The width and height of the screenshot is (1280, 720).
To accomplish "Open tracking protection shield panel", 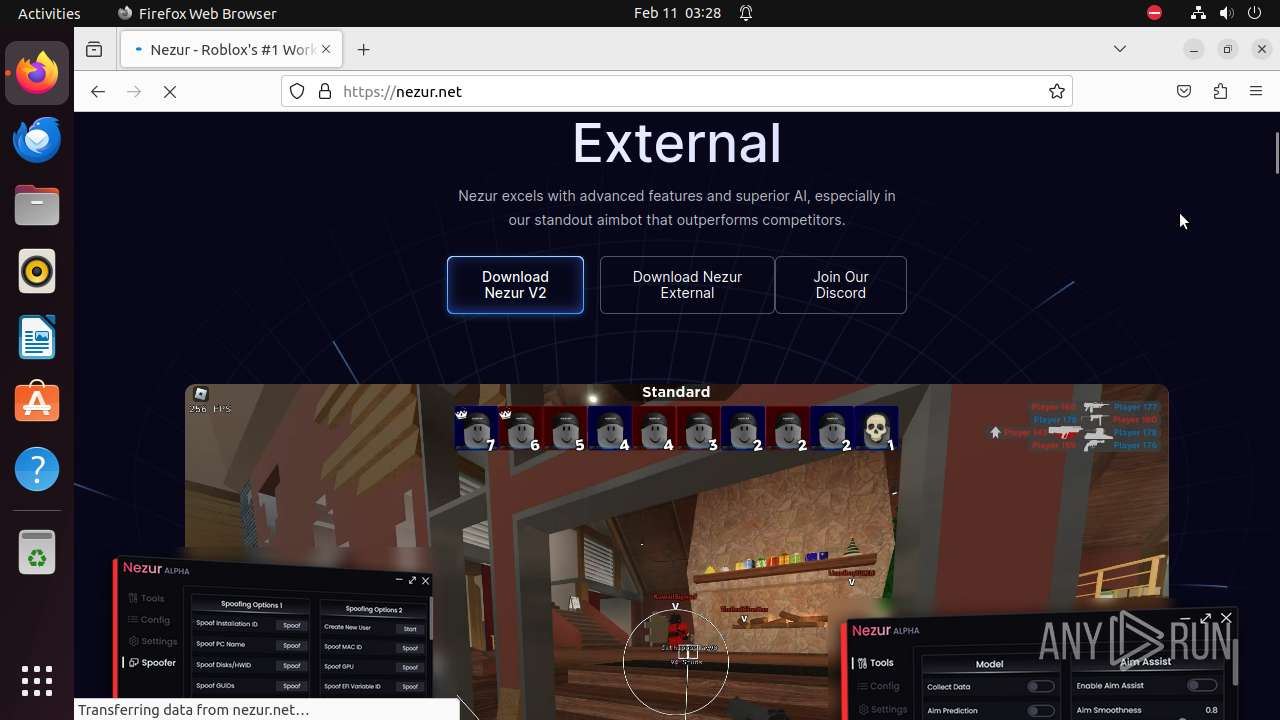I will [297, 91].
